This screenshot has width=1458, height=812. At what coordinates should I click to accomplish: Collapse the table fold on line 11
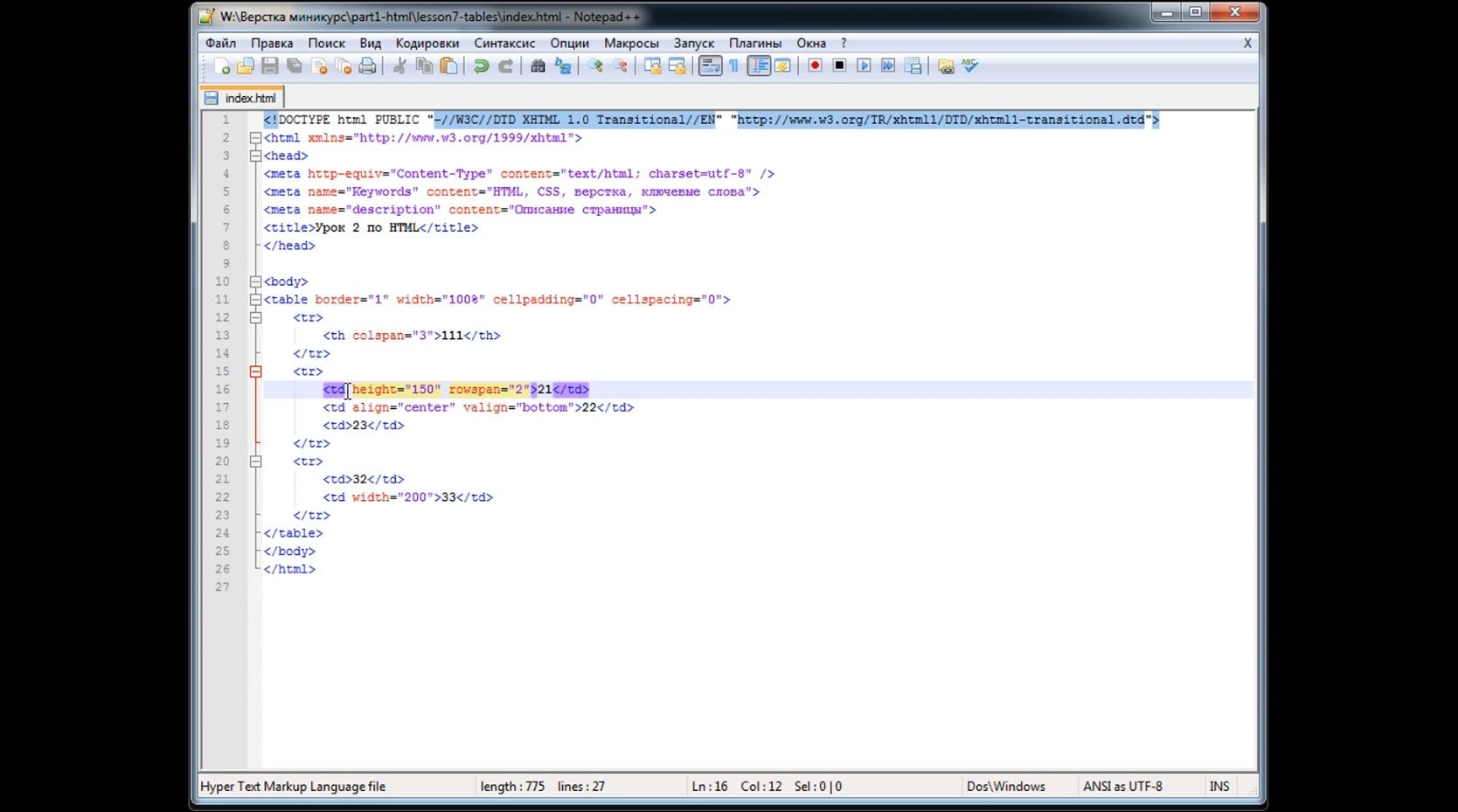(255, 300)
